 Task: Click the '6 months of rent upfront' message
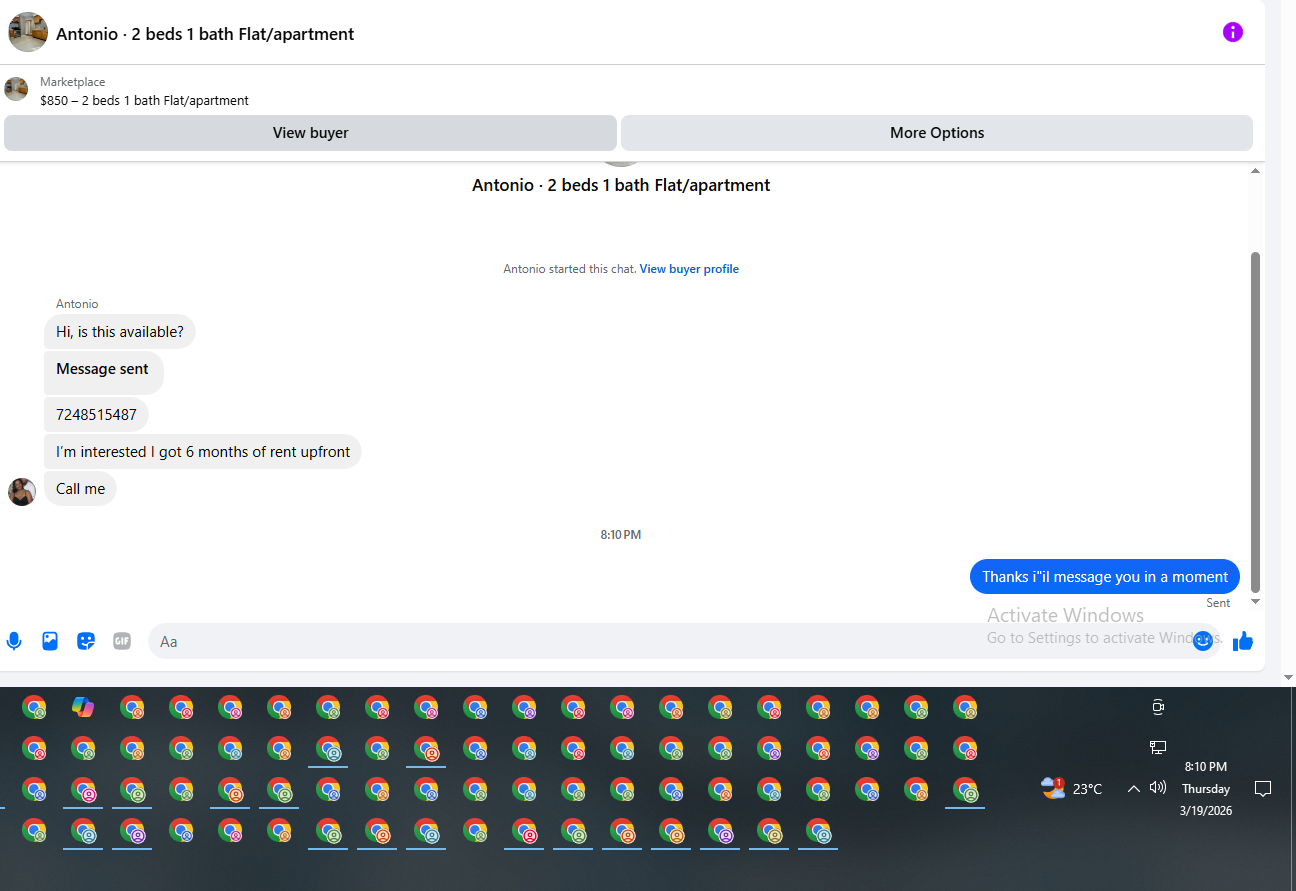coord(203,451)
